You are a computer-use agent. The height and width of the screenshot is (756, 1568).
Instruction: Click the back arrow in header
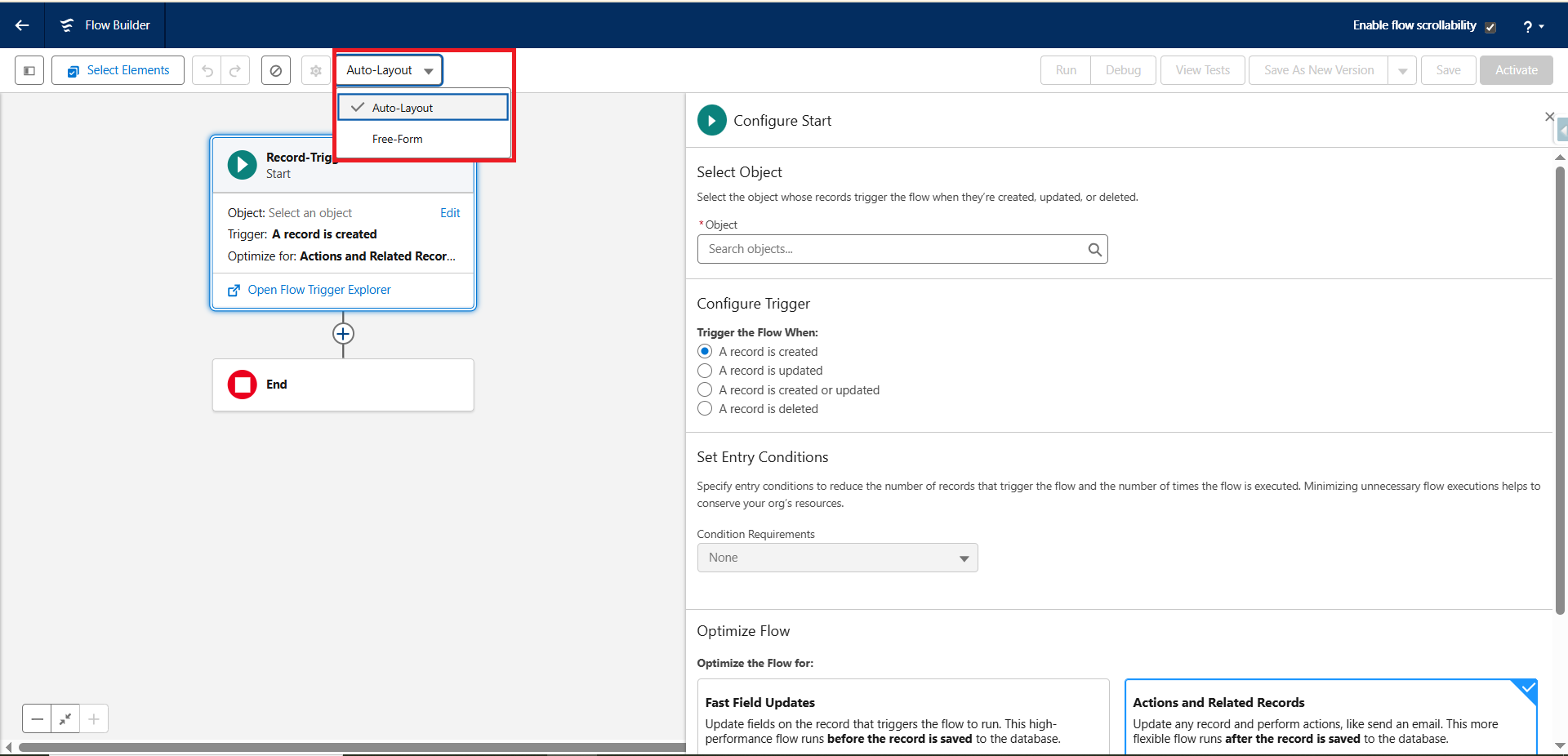[22, 25]
